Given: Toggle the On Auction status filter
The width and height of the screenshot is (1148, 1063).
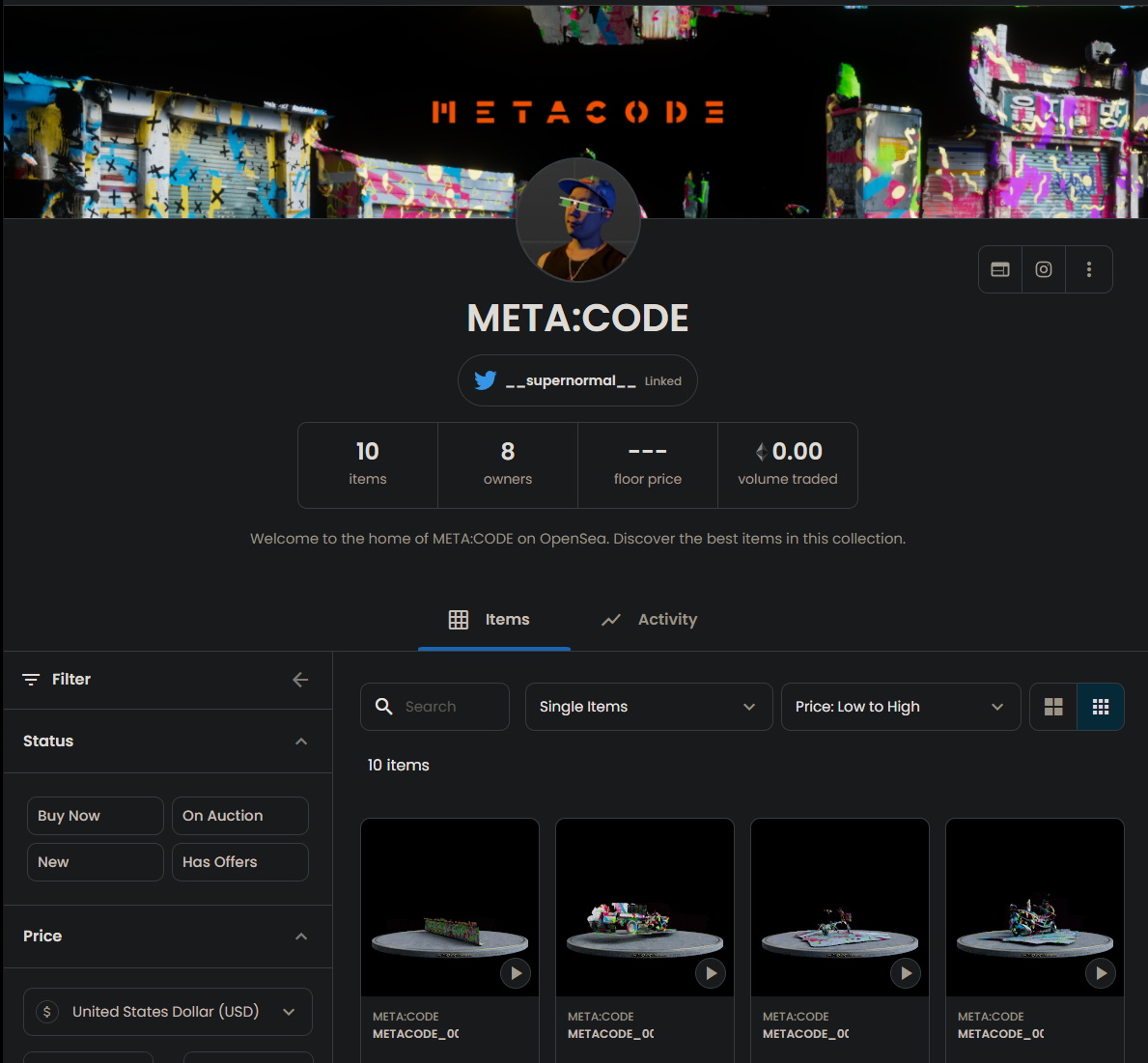Looking at the screenshot, I should [240, 816].
